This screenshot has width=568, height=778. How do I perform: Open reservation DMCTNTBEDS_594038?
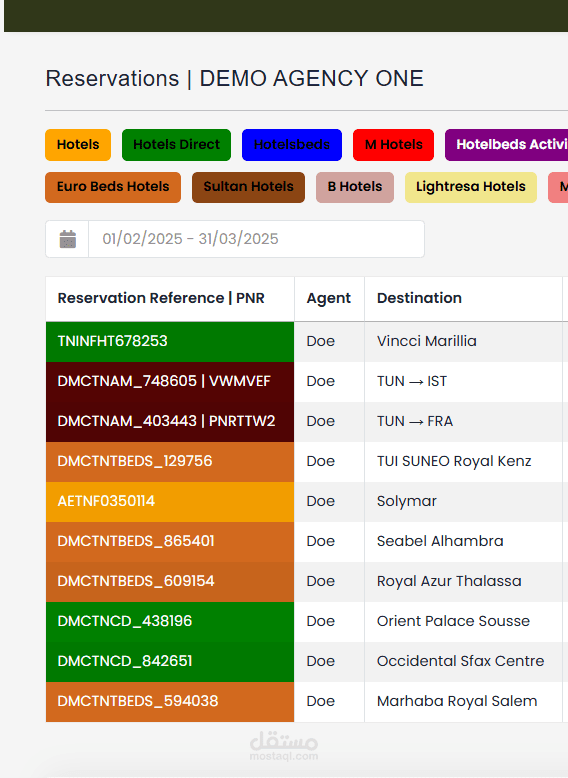(x=170, y=702)
